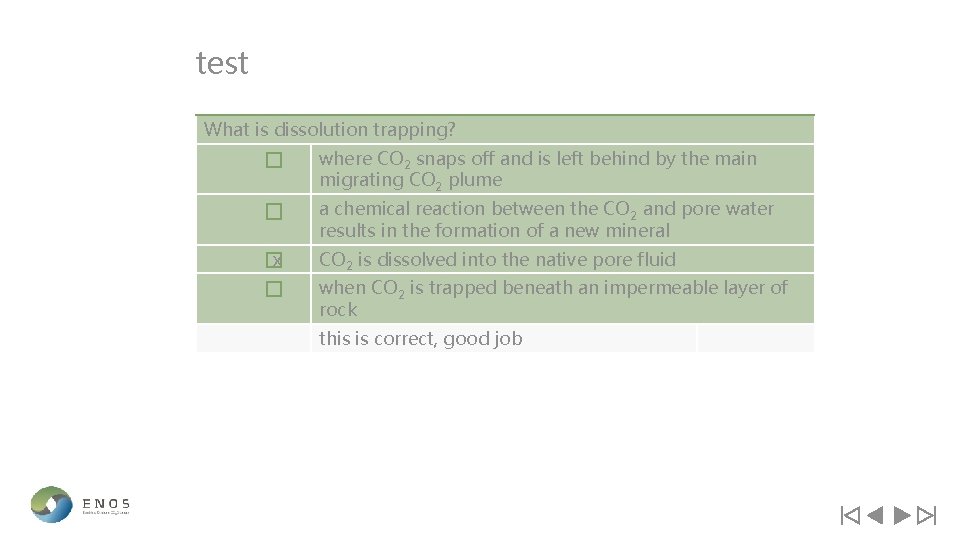Click the empty cell right of the feedback text
The image size is (960, 540).
coord(755,339)
